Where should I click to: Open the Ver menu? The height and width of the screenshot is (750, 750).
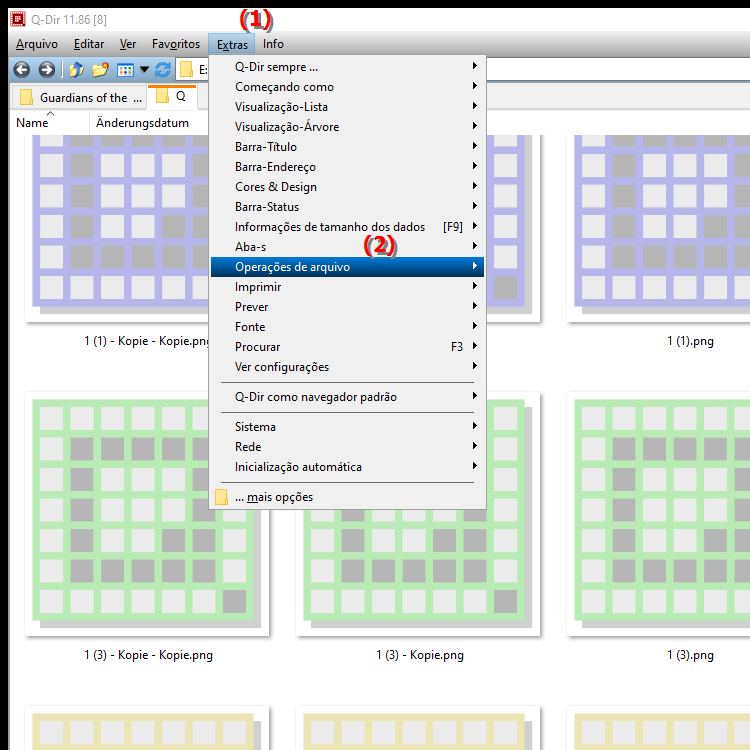[x=128, y=44]
